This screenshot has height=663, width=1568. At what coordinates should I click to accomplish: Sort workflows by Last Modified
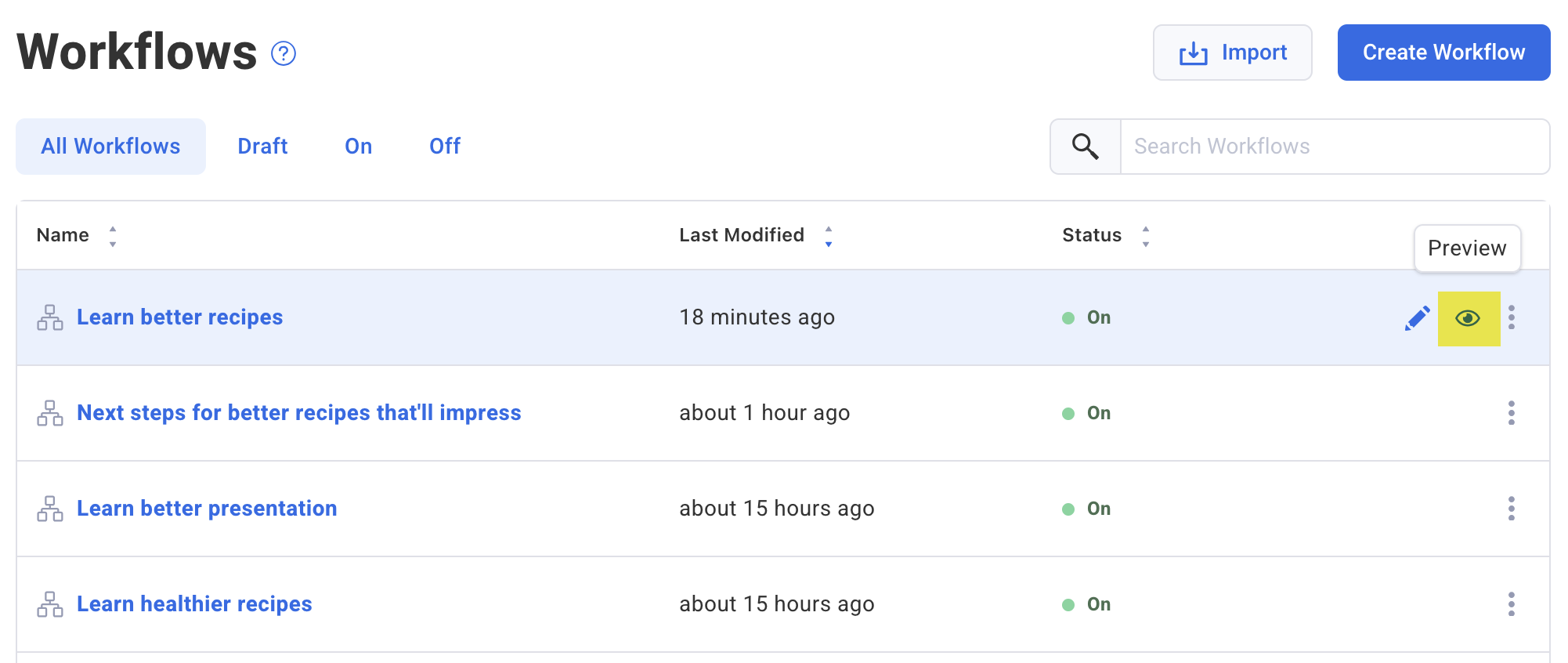click(x=828, y=236)
